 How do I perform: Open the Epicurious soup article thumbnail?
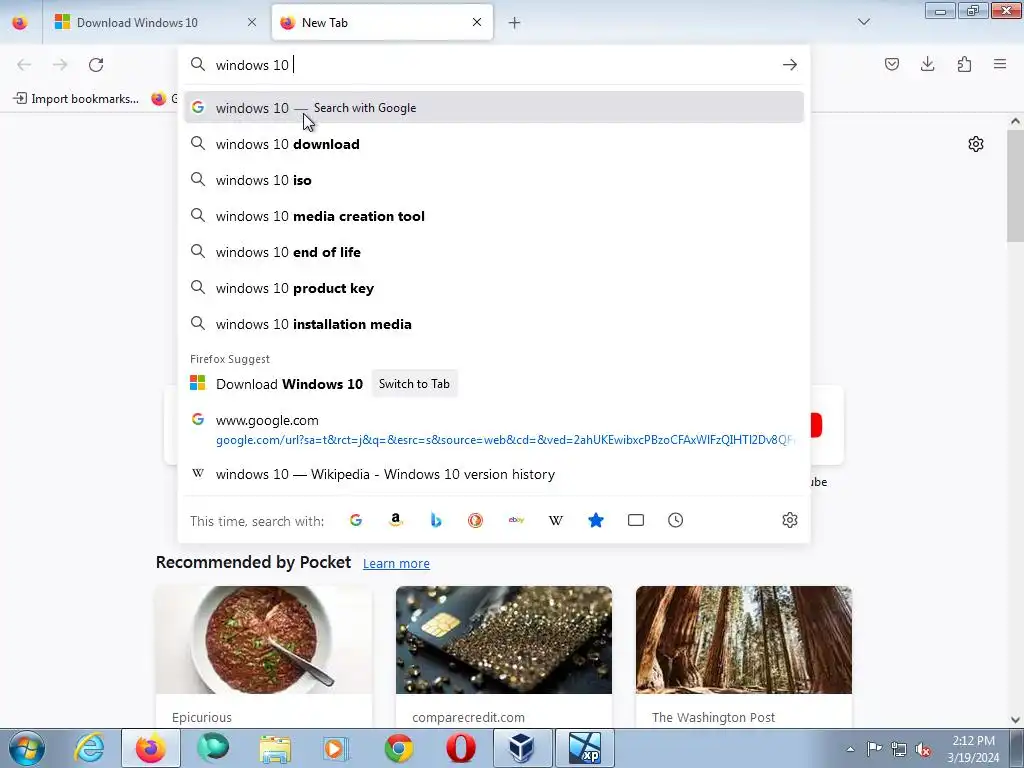tap(263, 640)
